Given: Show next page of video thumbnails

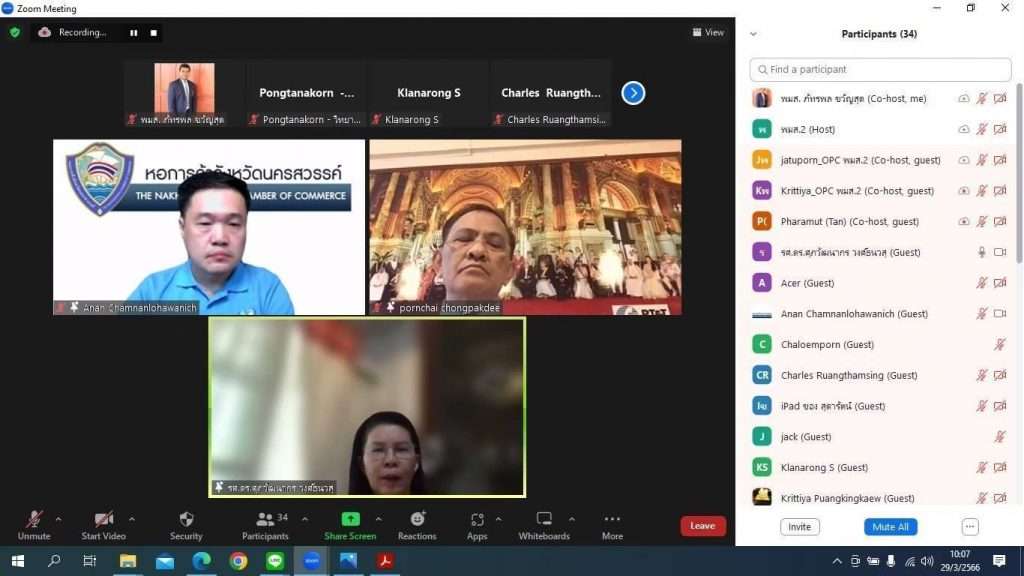Looking at the screenshot, I should tap(633, 93).
